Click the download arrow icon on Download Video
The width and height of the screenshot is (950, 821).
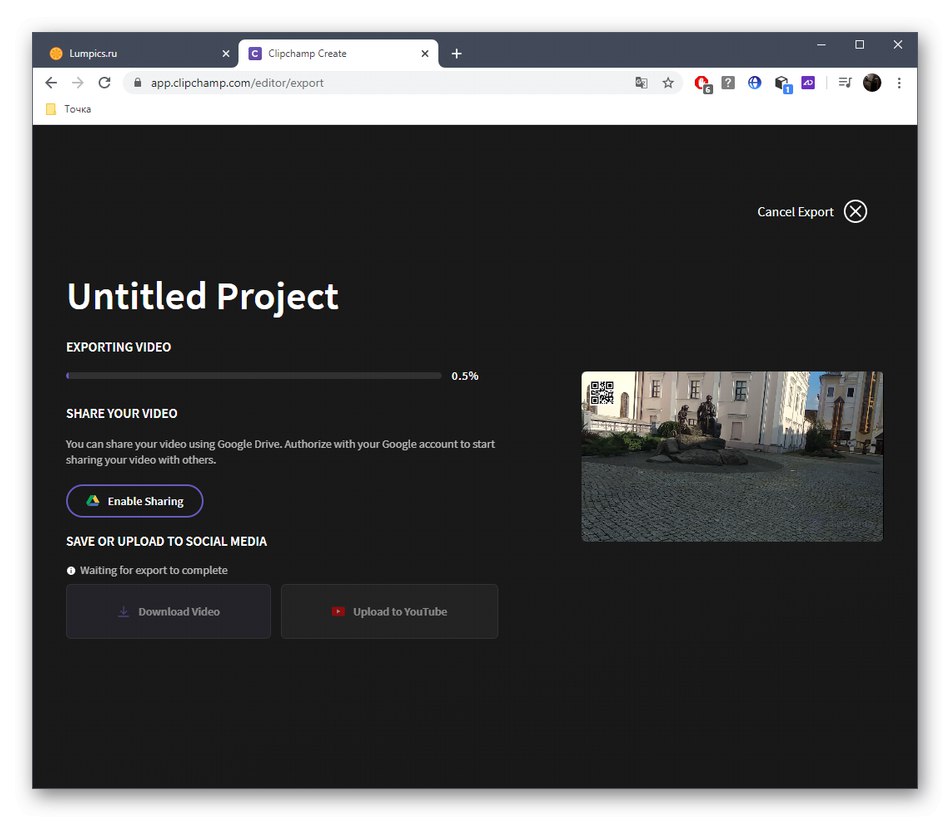coord(123,611)
